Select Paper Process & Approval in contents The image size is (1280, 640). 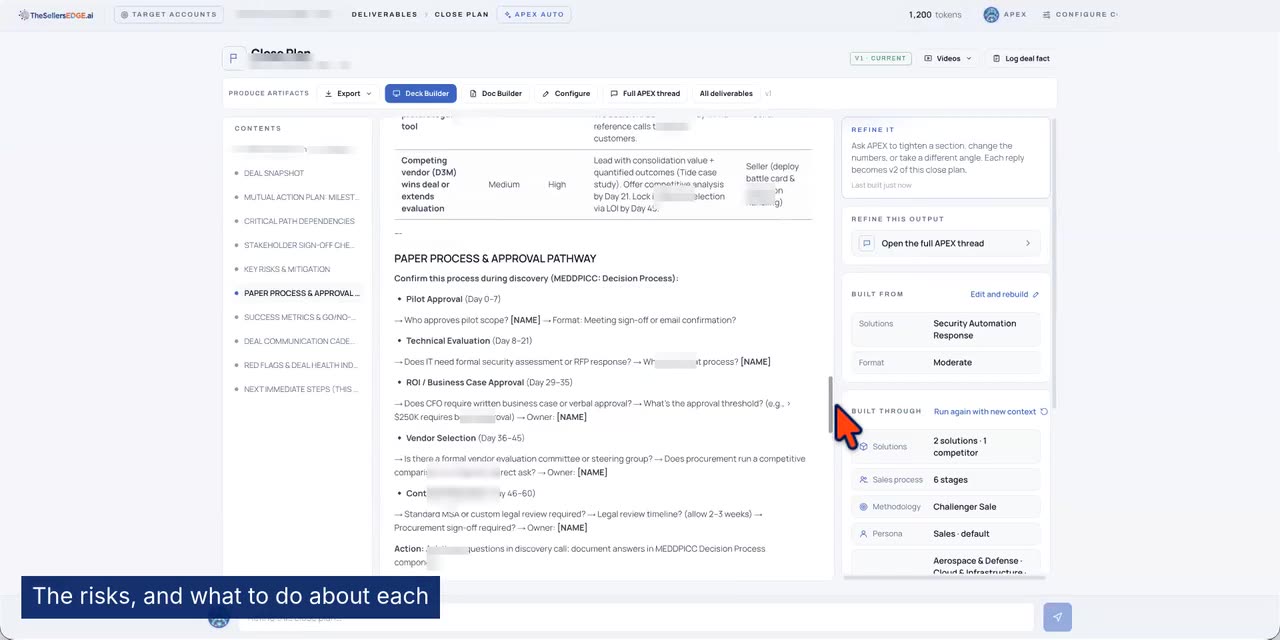[301, 293]
